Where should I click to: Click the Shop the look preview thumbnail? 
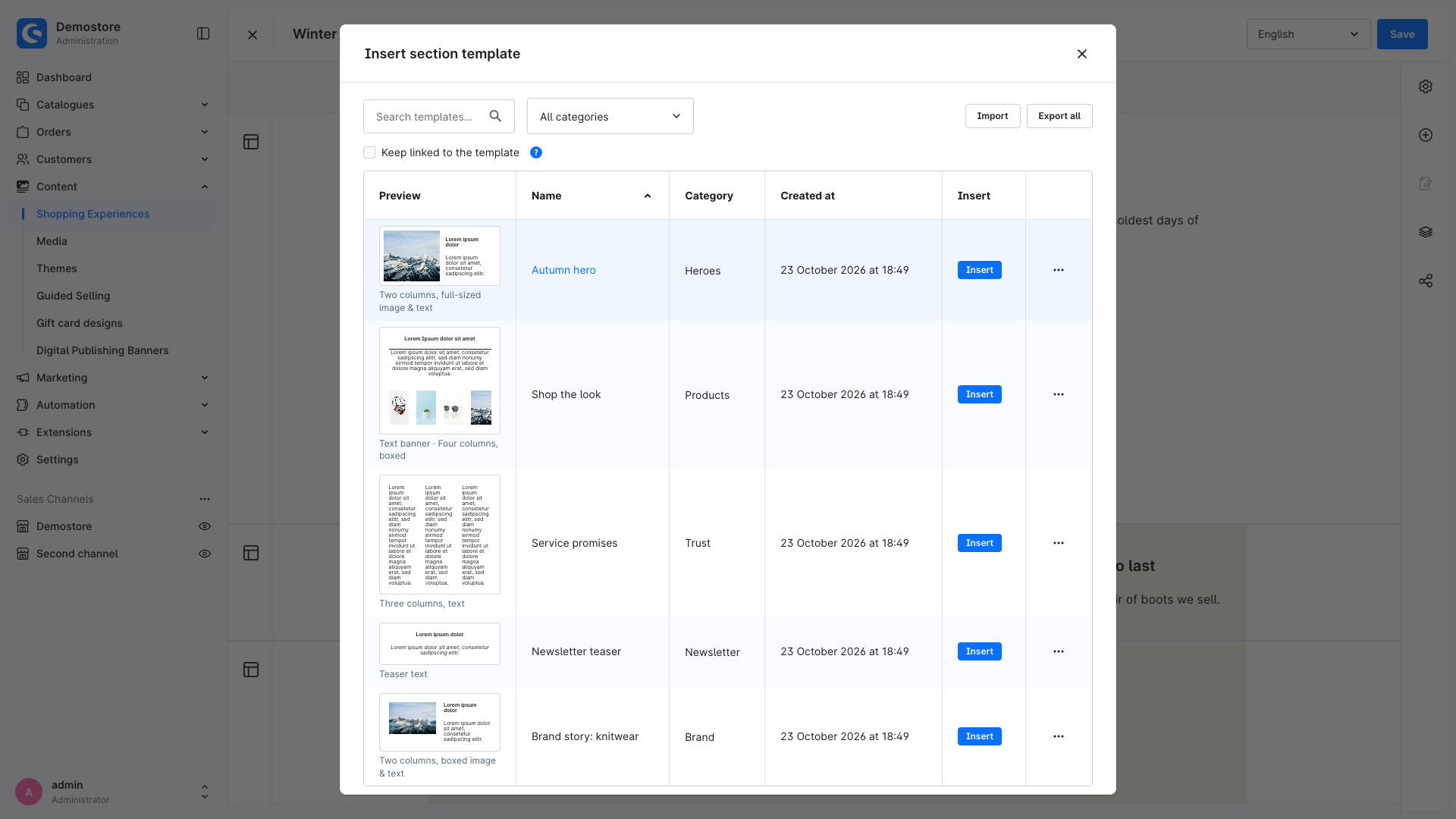tap(440, 381)
